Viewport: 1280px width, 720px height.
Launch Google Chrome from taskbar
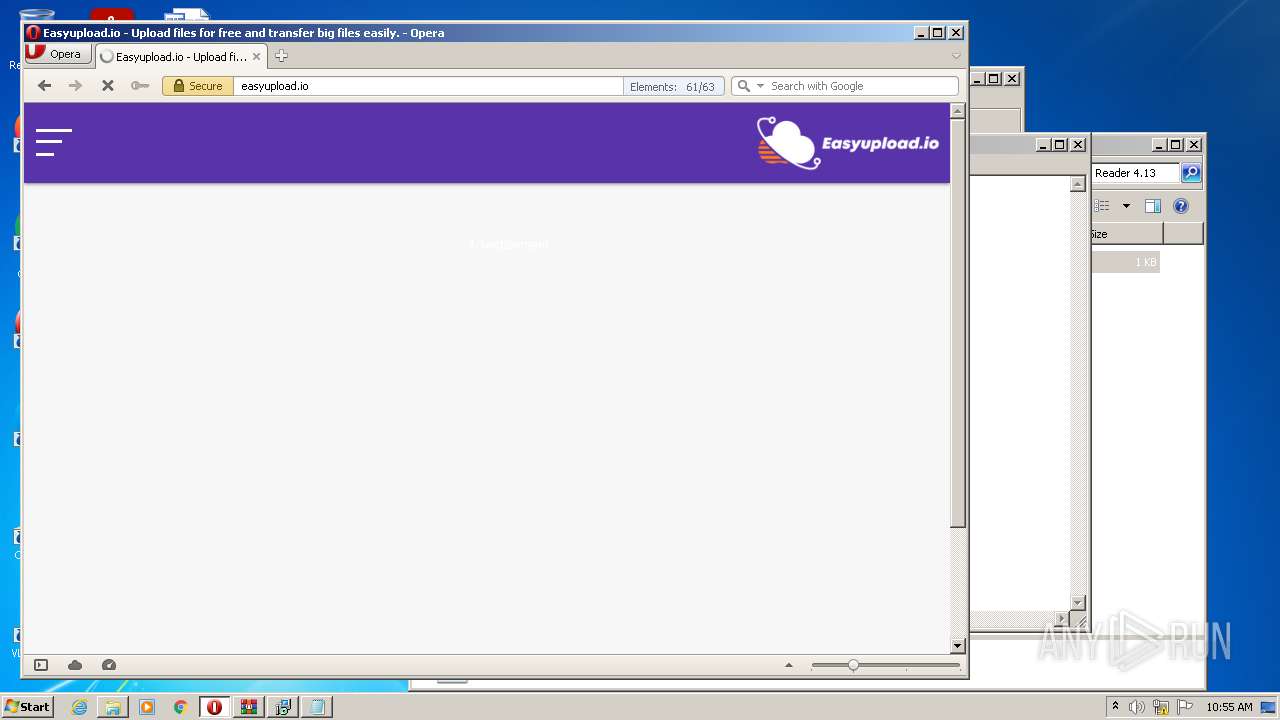point(181,707)
